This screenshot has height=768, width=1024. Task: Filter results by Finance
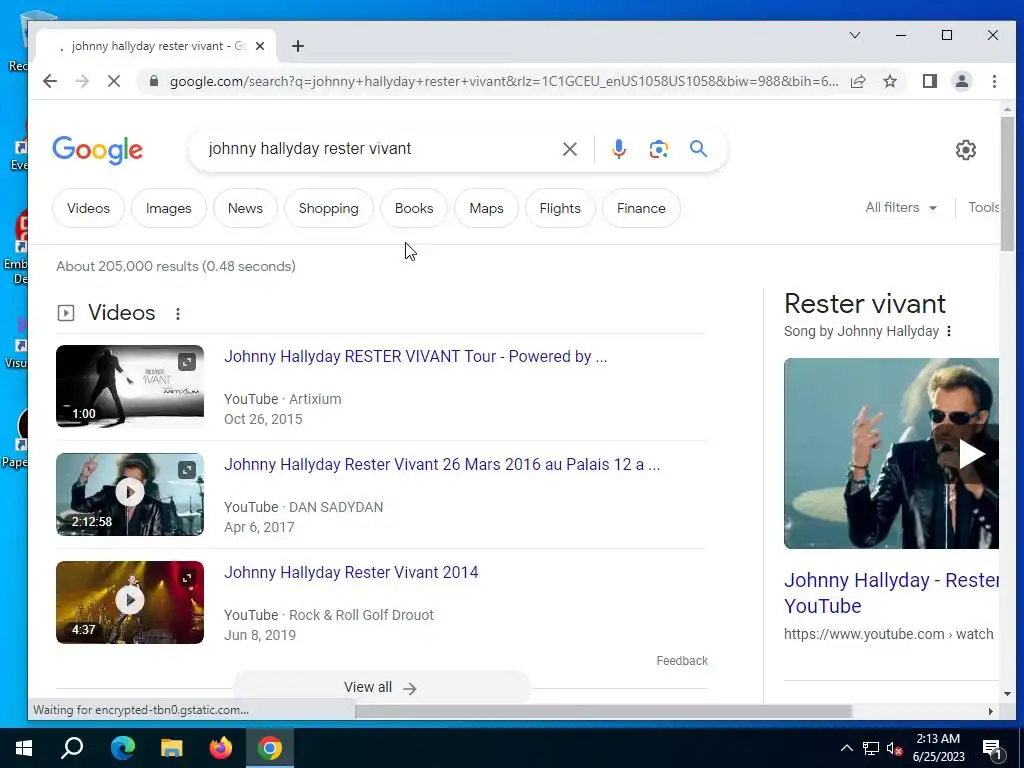coord(641,208)
